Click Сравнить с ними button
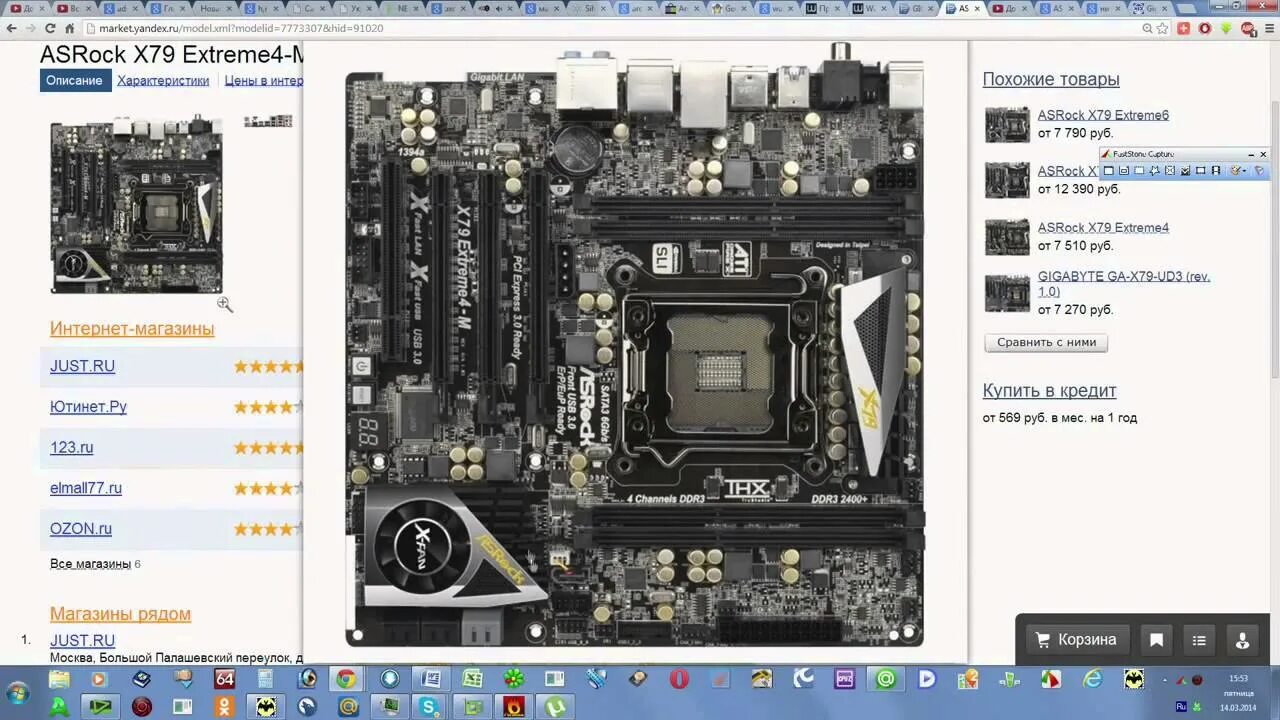 tap(1046, 342)
